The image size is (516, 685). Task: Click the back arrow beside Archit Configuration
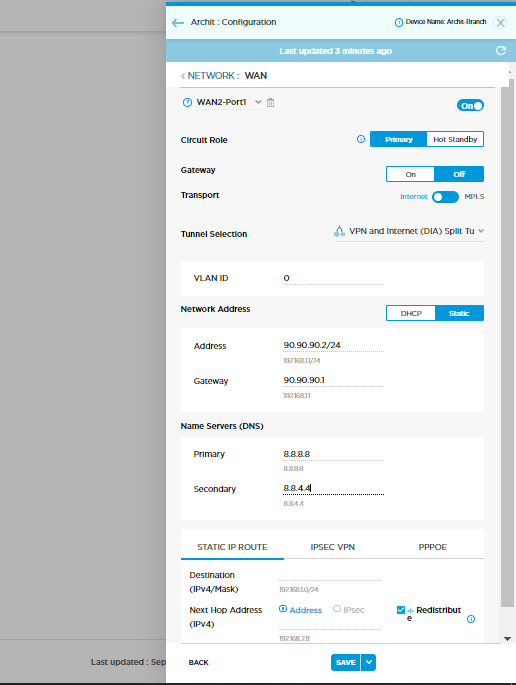[178, 23]
